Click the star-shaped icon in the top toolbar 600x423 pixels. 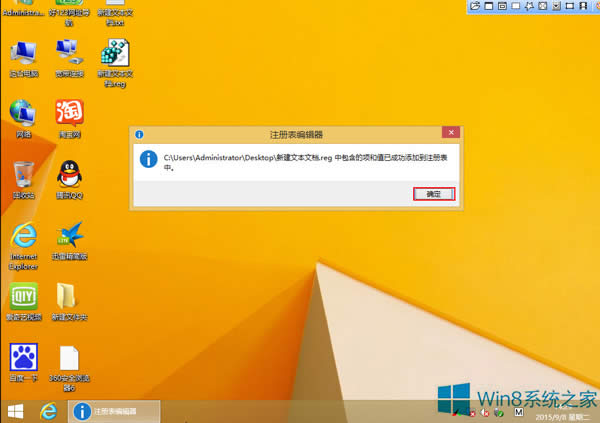[529, 6]
